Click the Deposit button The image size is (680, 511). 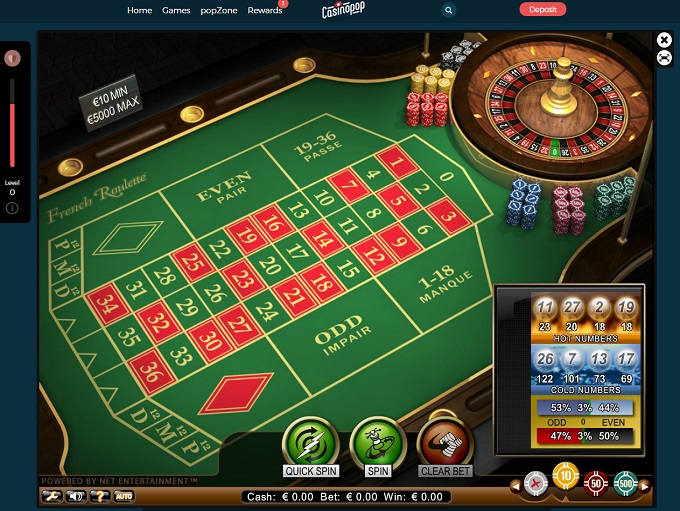(x=543, y=9)
